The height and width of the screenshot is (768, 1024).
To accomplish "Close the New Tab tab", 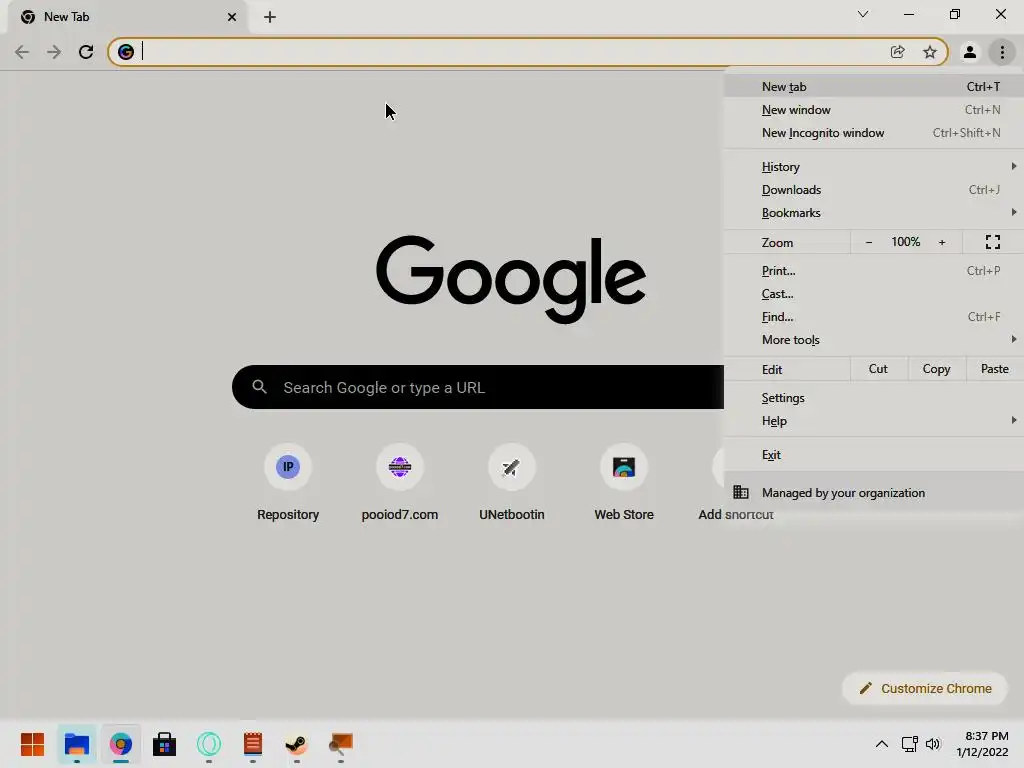I will tap(232, 17).
